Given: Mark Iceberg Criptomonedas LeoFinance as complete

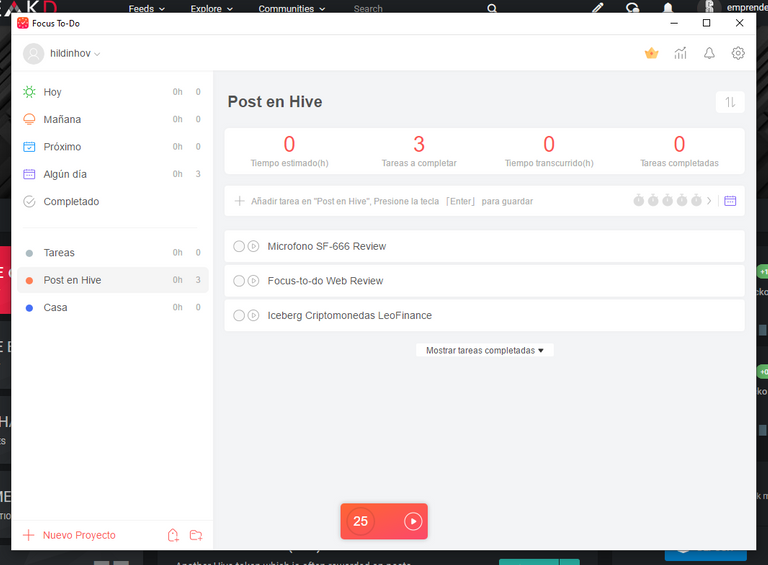Looking at the screenshot, I should [x=239, y=315].
